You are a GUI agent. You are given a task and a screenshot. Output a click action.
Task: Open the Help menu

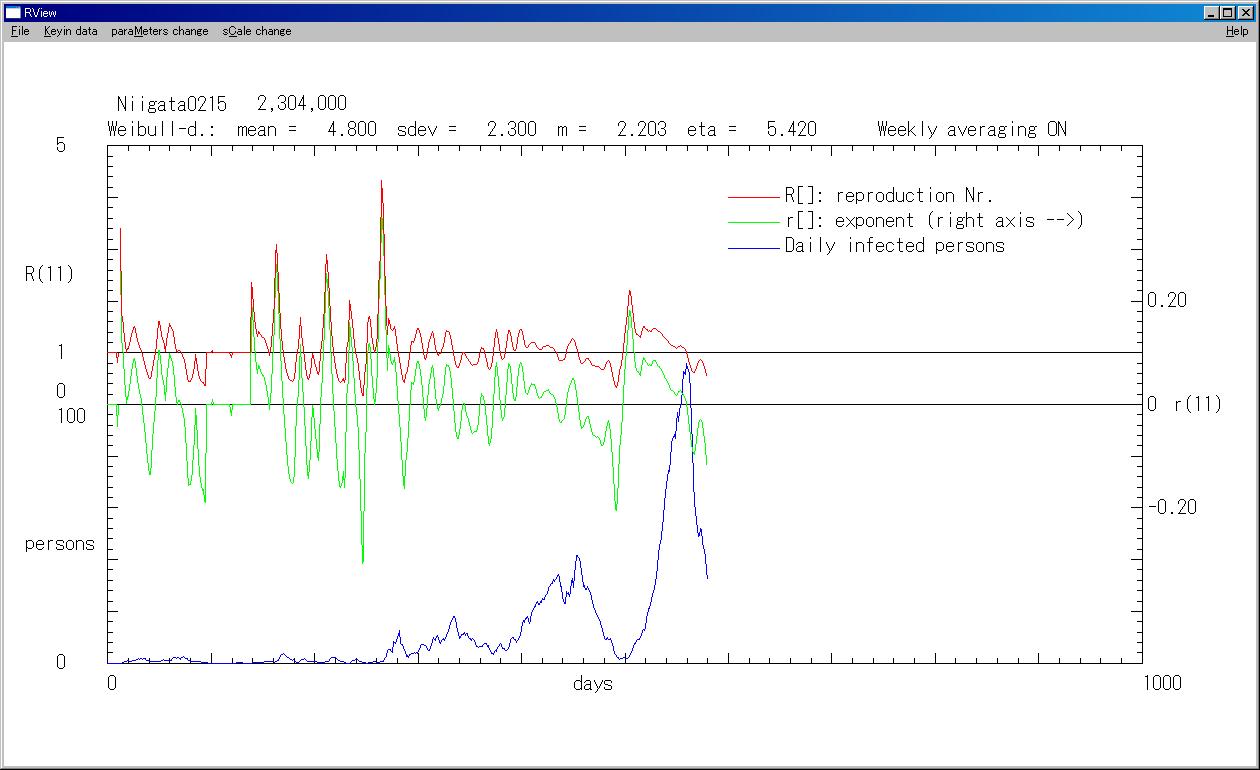pos(1237,31)
